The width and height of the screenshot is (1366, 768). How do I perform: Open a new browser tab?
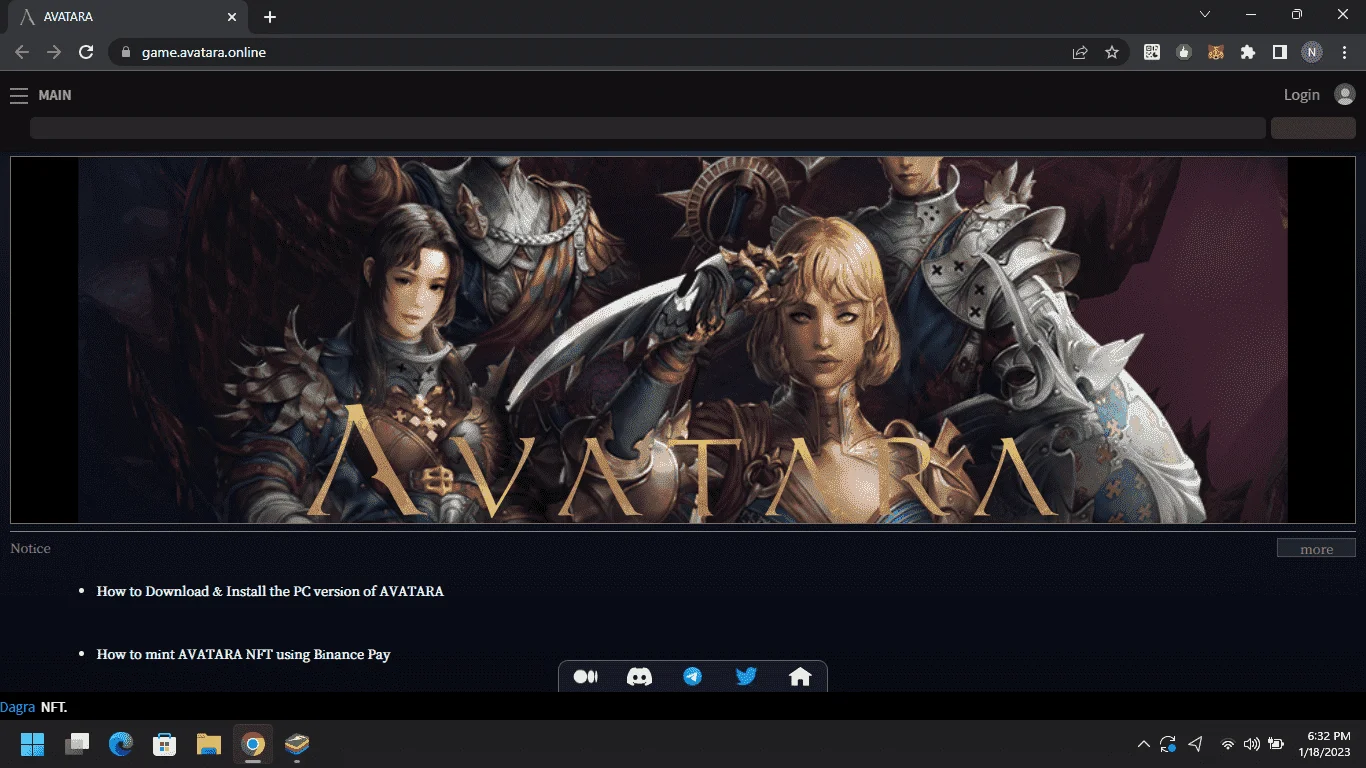pyautogui.click(x=270, y=17)
